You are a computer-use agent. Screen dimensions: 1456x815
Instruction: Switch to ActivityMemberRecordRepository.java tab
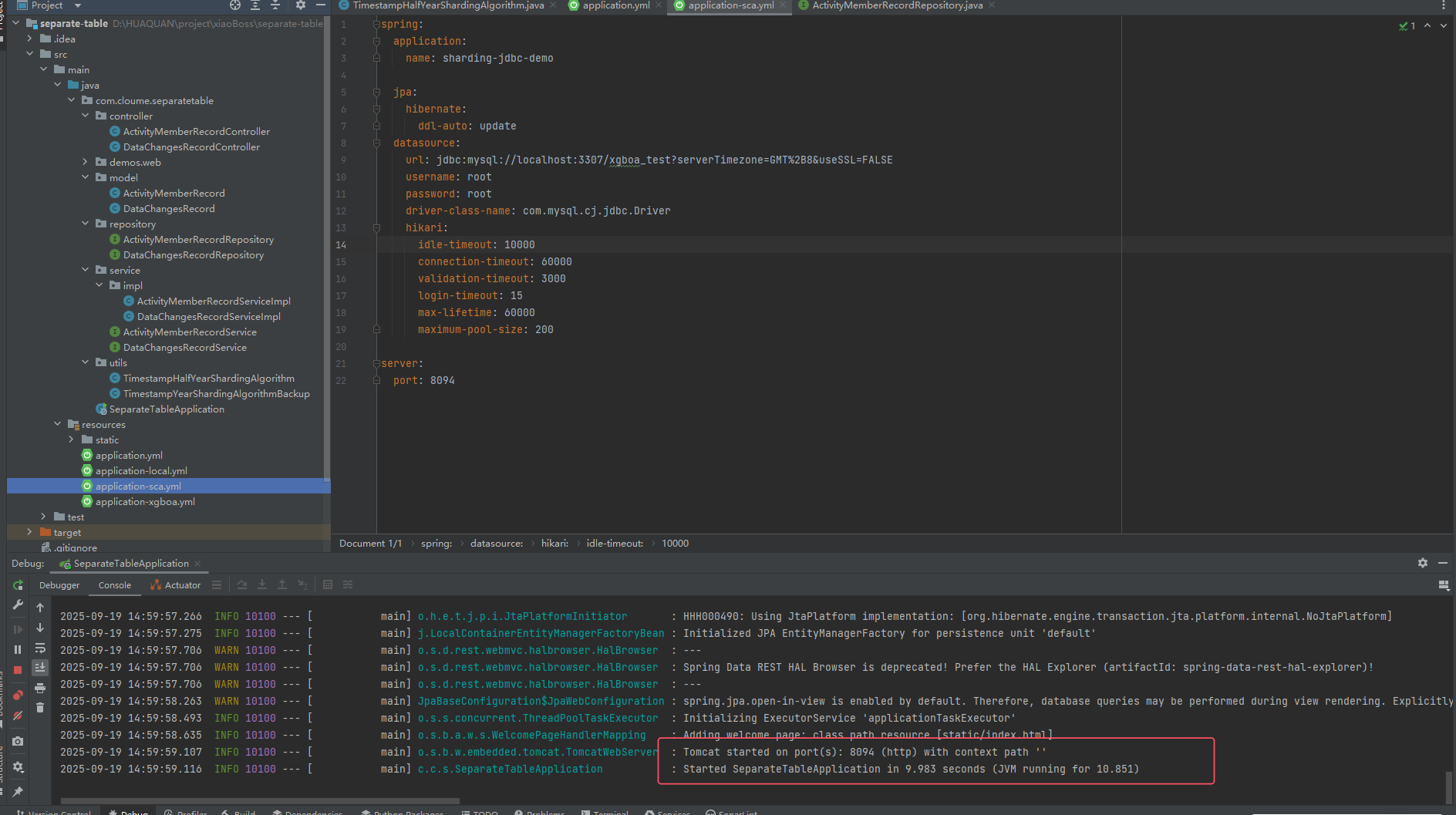coord(897,5)
